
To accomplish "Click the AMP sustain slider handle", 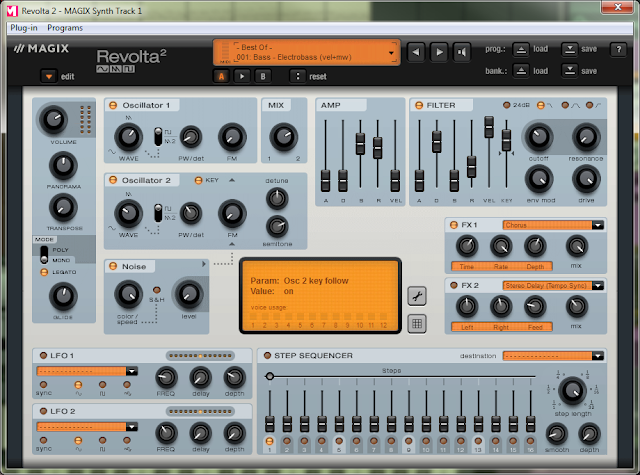I will point(360,144).
